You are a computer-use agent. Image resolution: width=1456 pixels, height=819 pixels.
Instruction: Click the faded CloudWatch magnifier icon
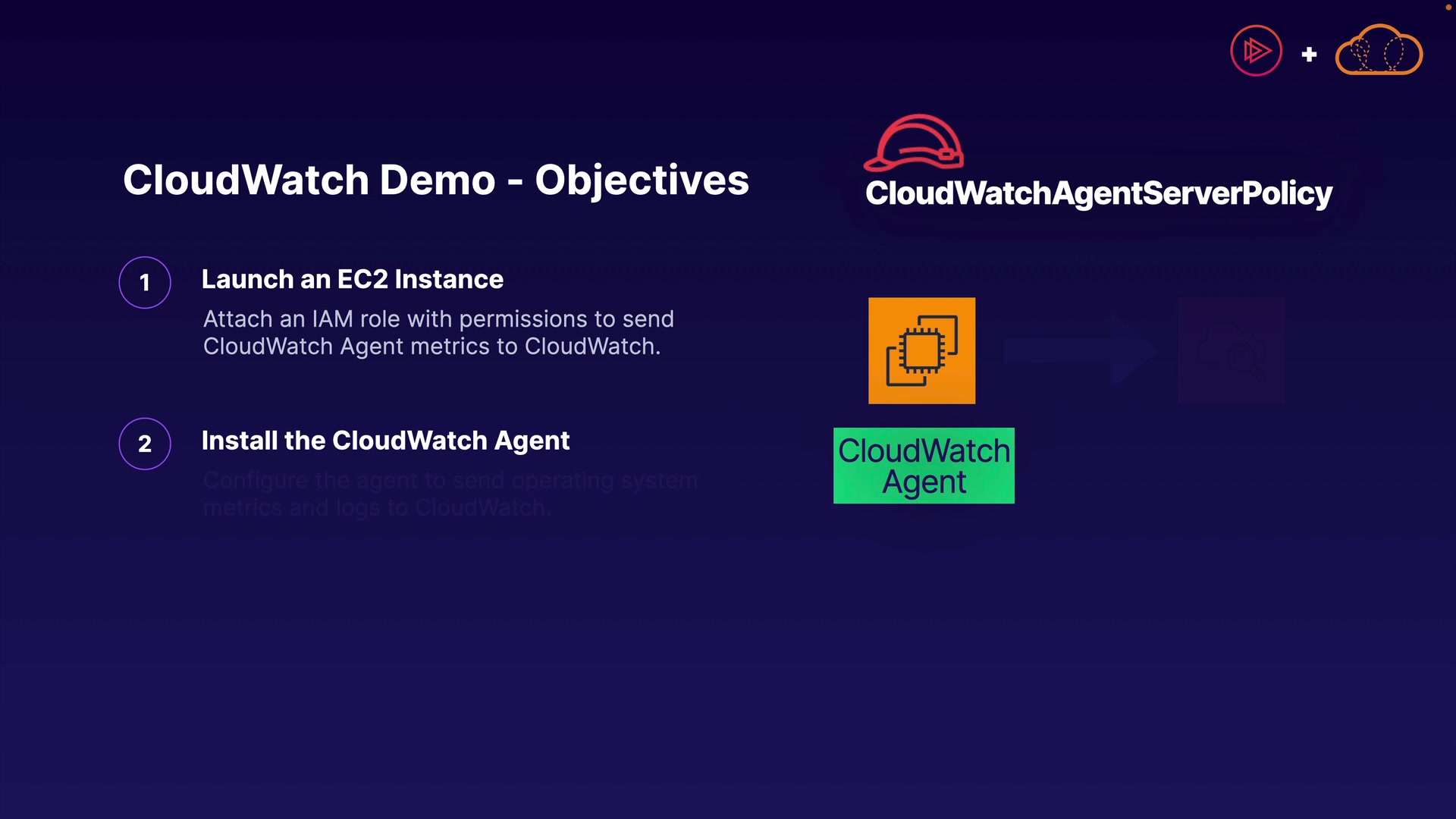(x=1231, y=350)
